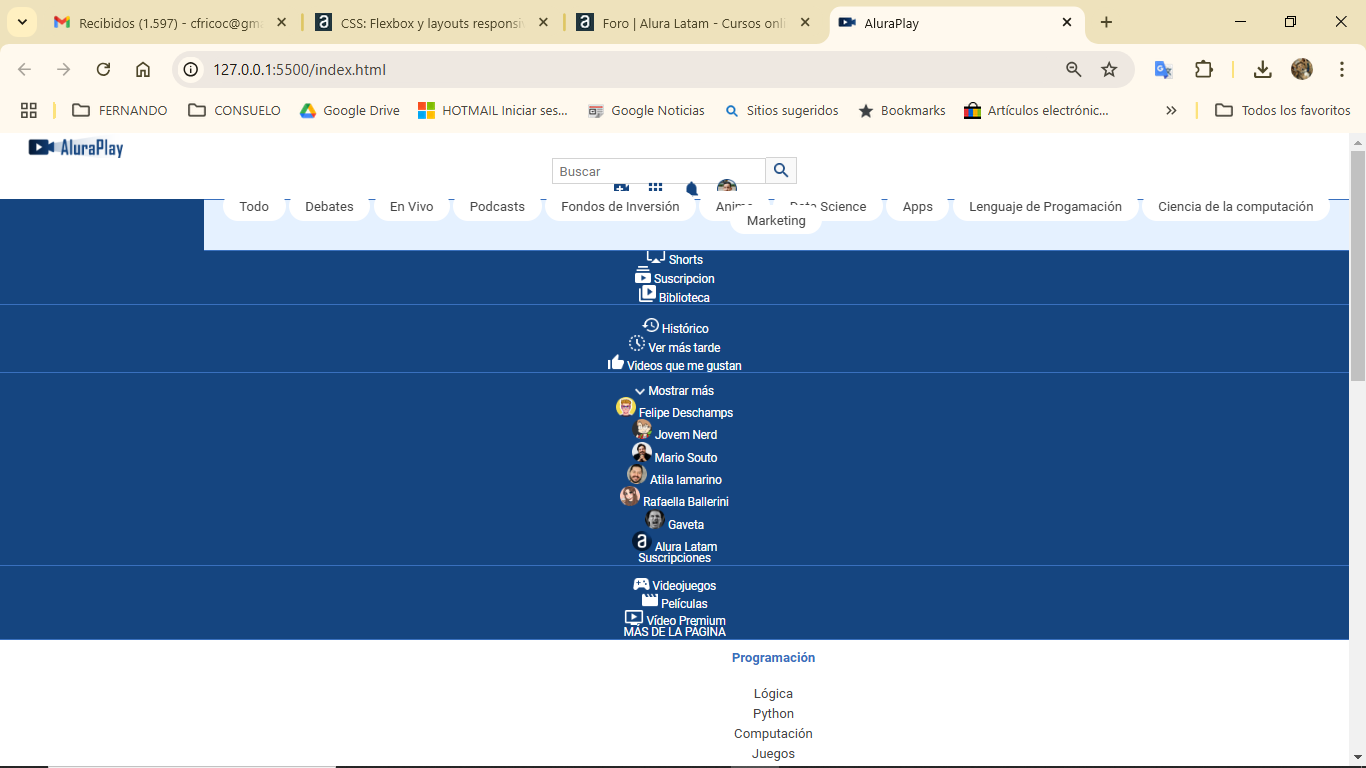Open the Sitios sugeridos bookmark
This screenshot has width=1366, height=768.
click(782, 110)
